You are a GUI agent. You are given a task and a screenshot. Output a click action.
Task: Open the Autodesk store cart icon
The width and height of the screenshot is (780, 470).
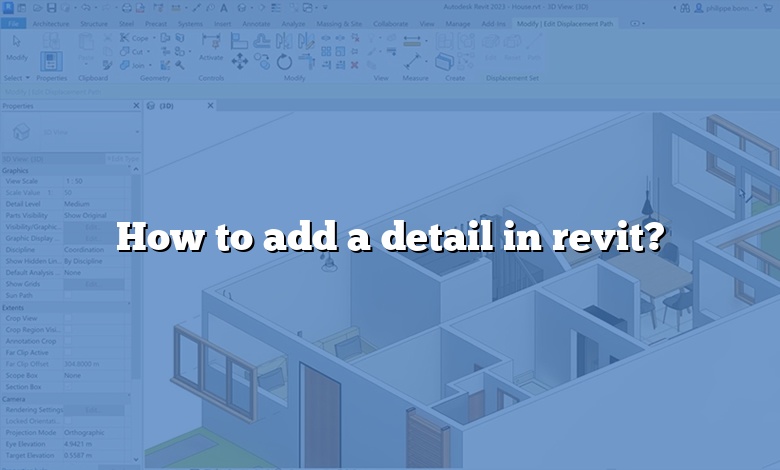point(768,8)
